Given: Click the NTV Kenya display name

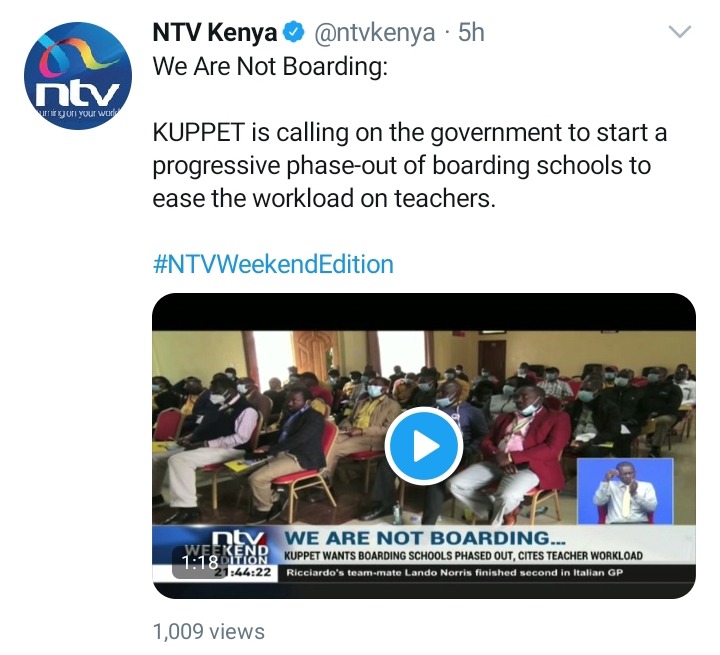Looking at the screenshot, I should (x=215, y=33).
